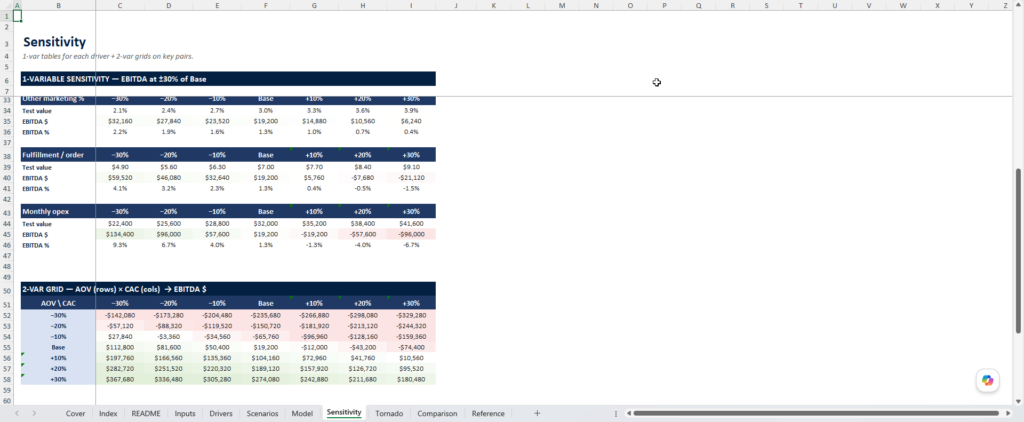The height and width of the screenshot is (422, 1024).
Task: Open the Tornado sheet tab
Action: (389, 414)
